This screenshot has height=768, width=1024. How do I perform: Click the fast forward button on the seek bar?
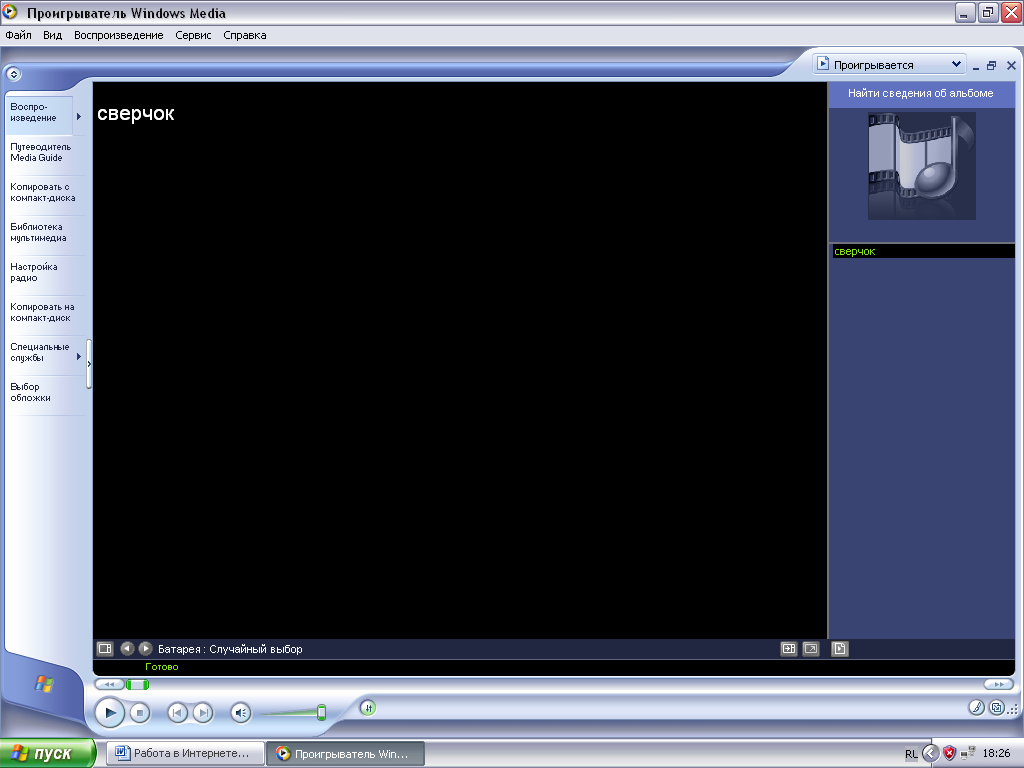[998, 684]
